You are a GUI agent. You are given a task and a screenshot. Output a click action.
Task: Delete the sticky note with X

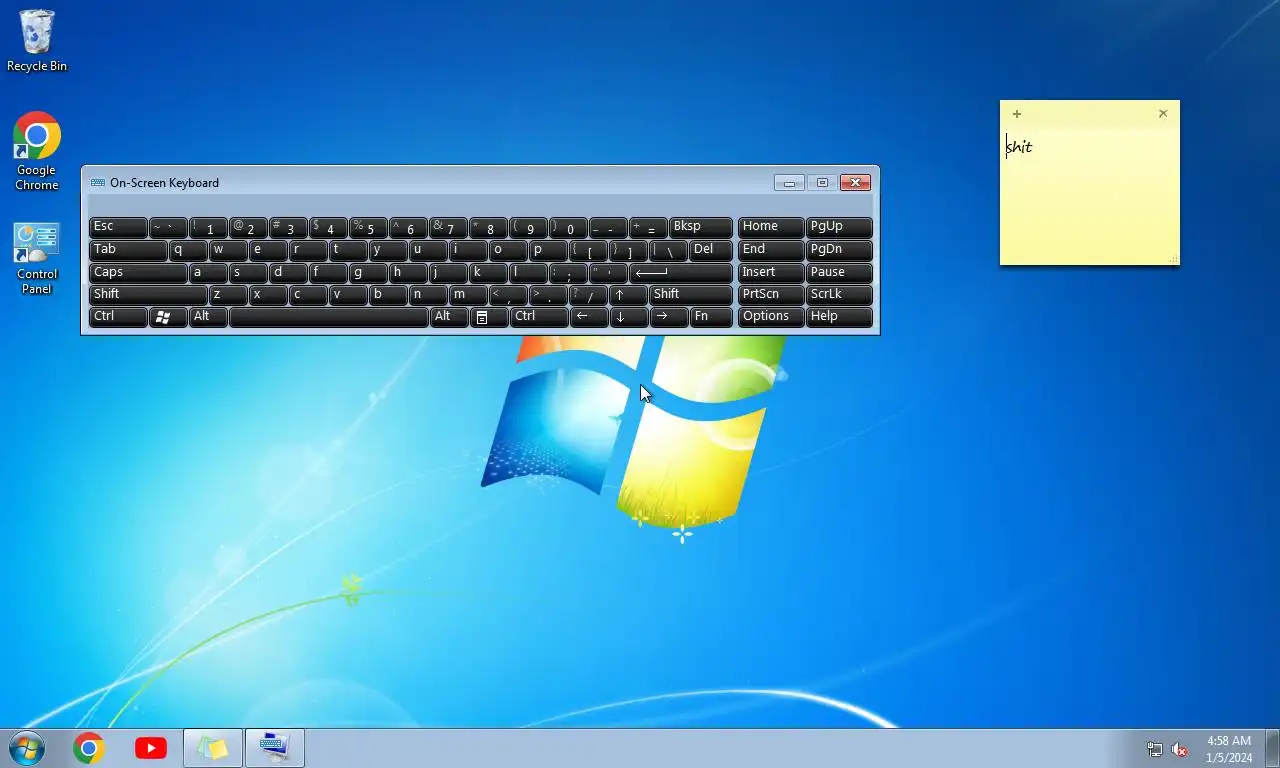click(1163, 114)
